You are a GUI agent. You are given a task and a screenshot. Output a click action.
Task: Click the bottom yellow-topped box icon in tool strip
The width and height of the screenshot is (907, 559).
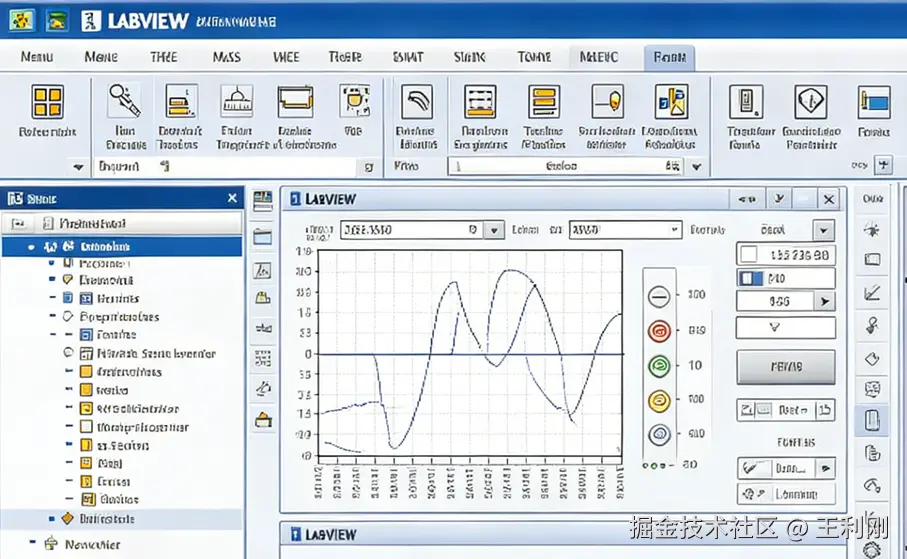pyautogui.click(x=263, y=420)
